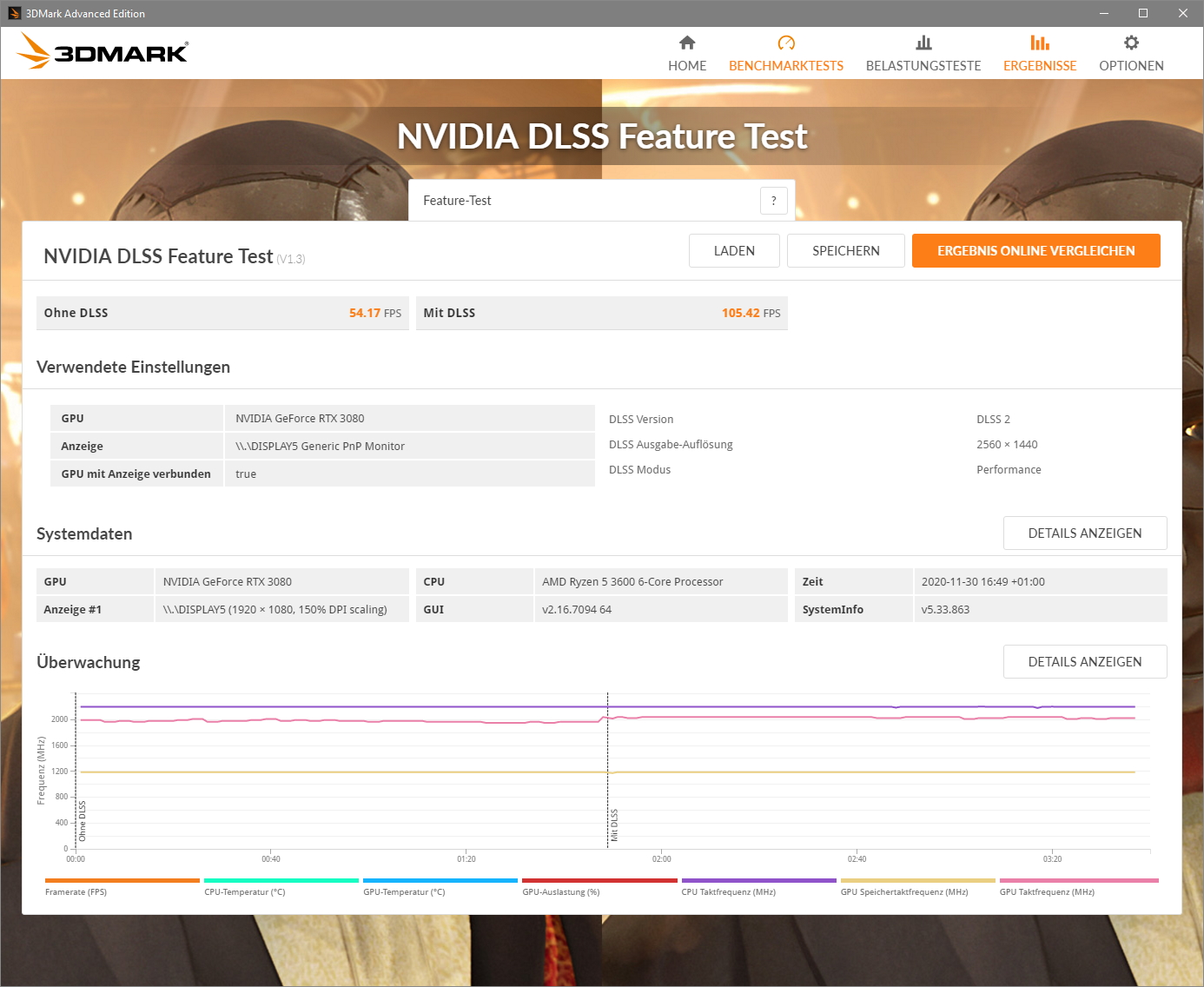Toggle the GPU Speichertaktfrequenz yellow legend
The image size is (1204, 987).
[x=918, y=880]
